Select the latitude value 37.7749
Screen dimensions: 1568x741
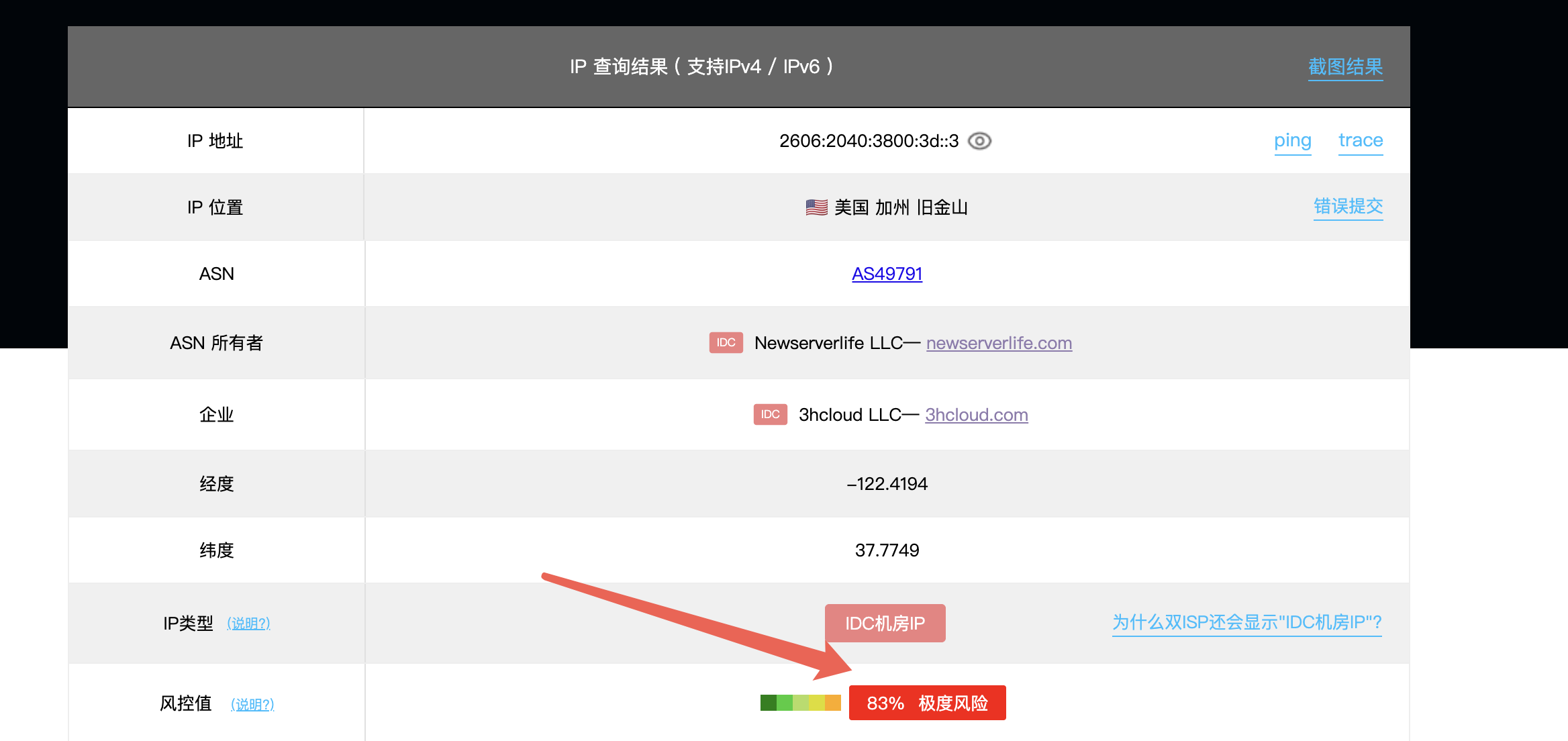tap(887, 550)
